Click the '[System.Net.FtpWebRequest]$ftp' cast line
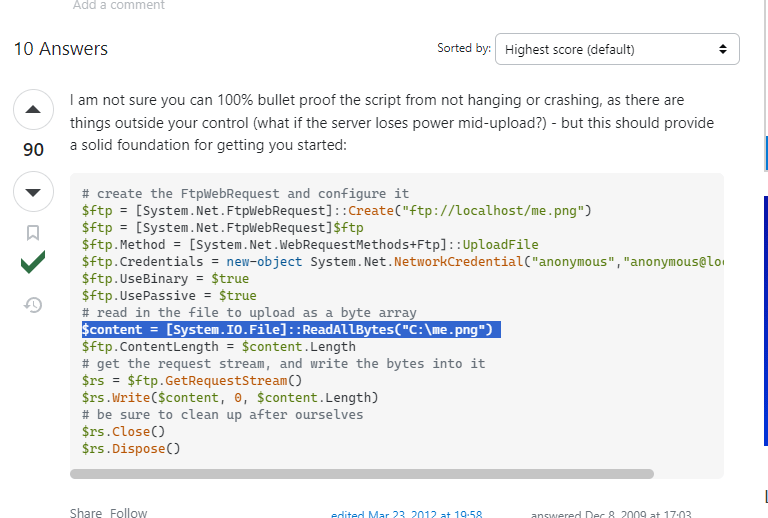Viewport: 768px width, 518px height. (223, 228)
